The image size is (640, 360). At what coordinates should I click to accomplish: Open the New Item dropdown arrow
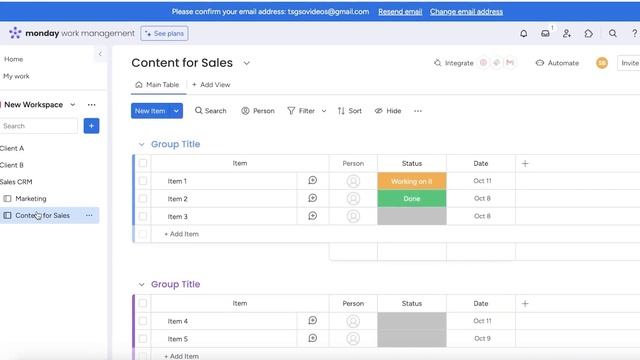click(x=176, y=111)
